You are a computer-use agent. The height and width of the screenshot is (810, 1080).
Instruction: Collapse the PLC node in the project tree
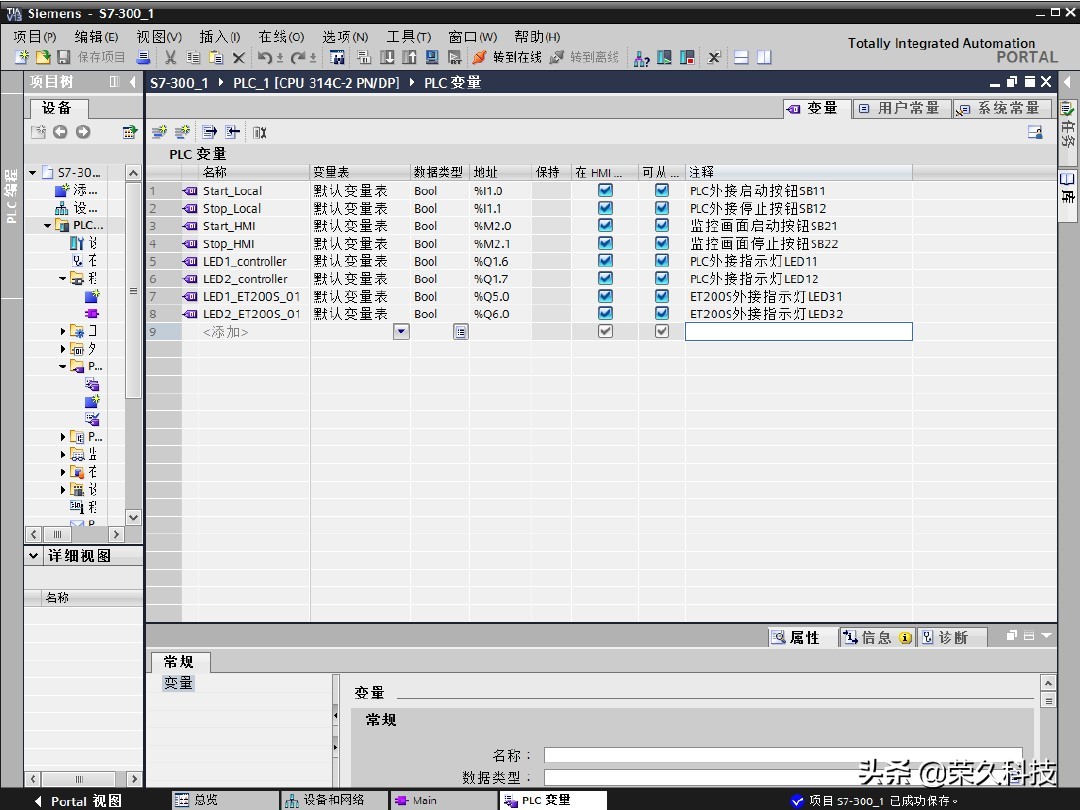(47, 225)
